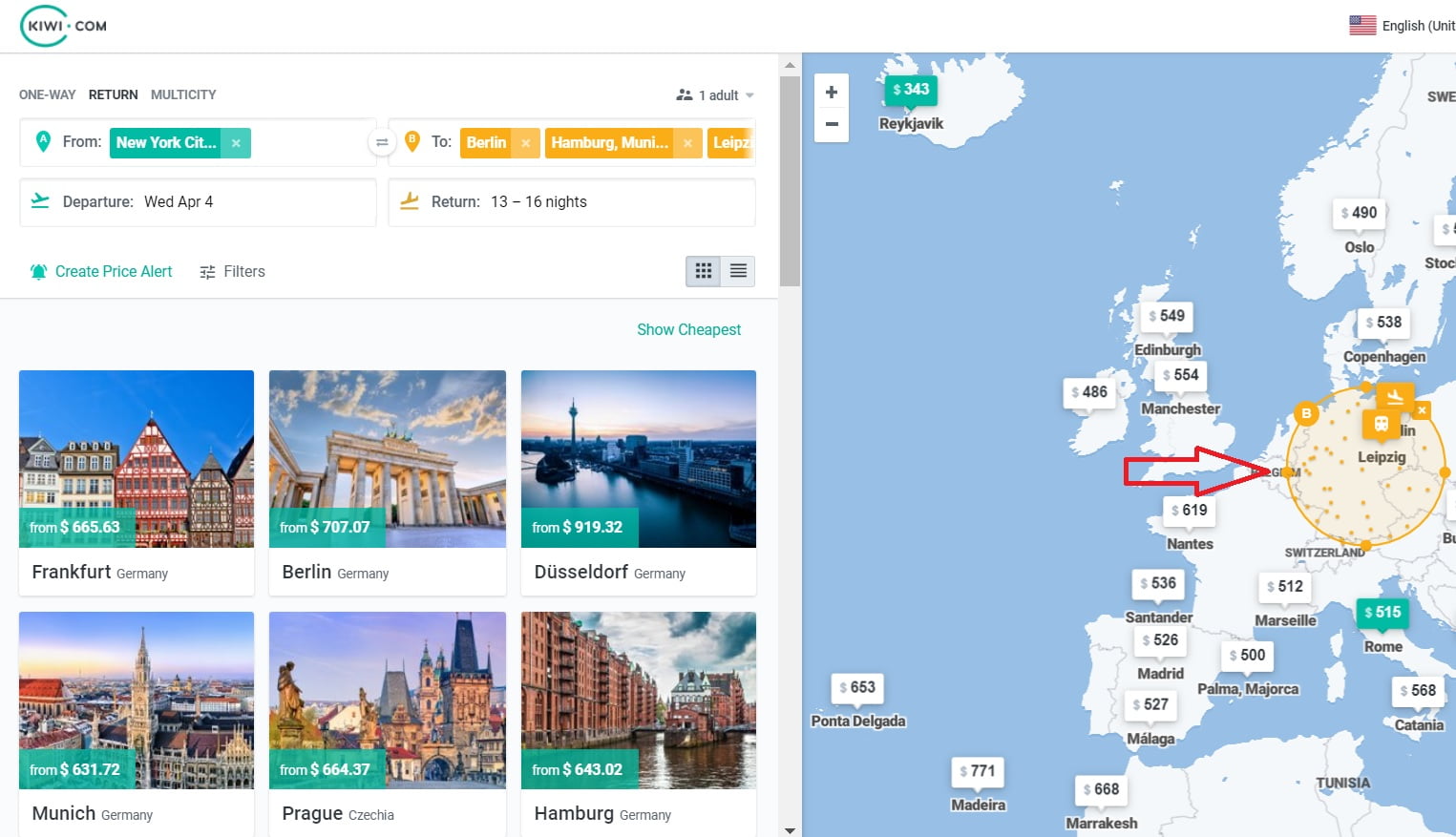Open Departure date field Wed Apr 4

point(198,202)
